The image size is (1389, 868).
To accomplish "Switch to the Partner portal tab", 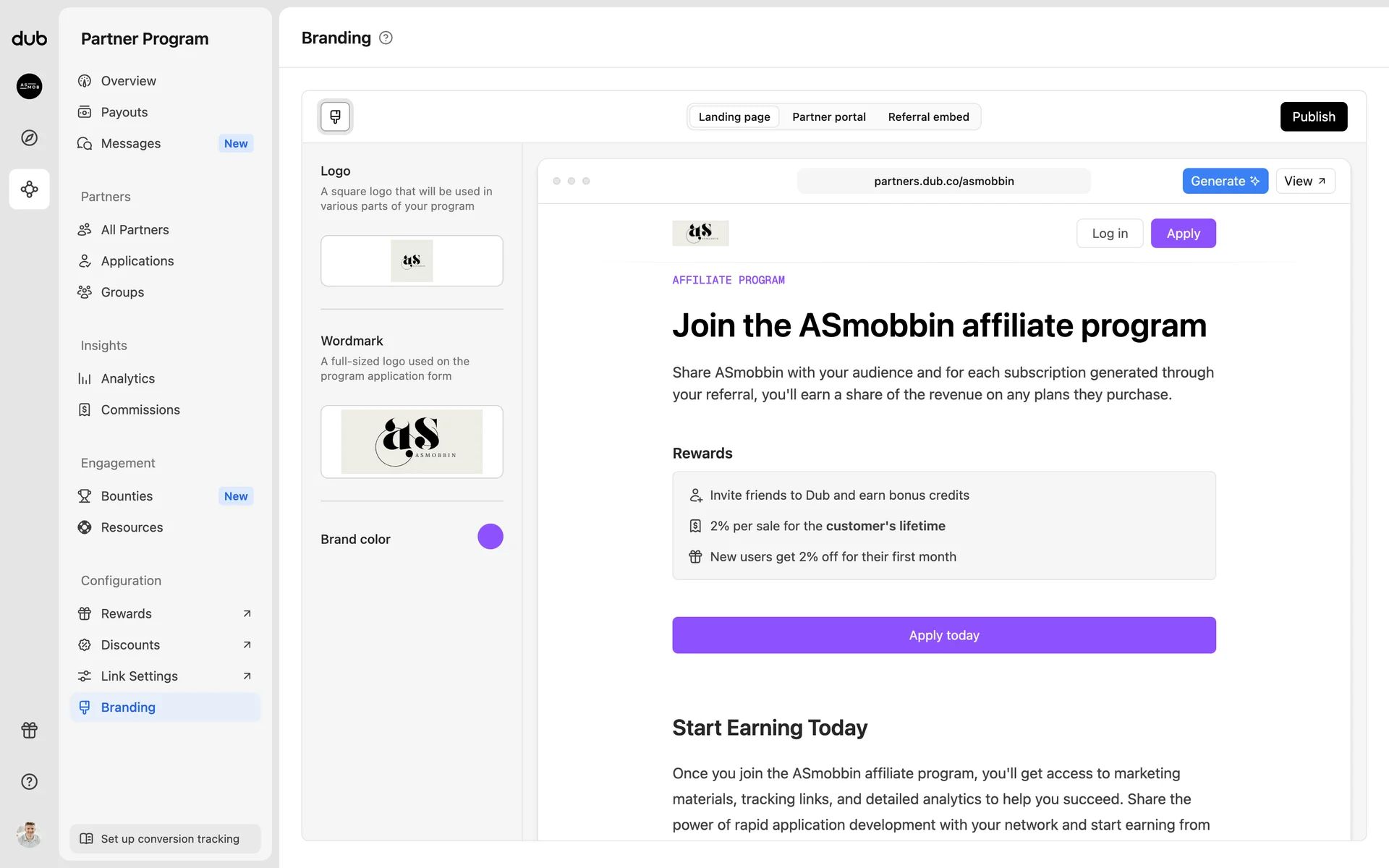I will [828, 116].
